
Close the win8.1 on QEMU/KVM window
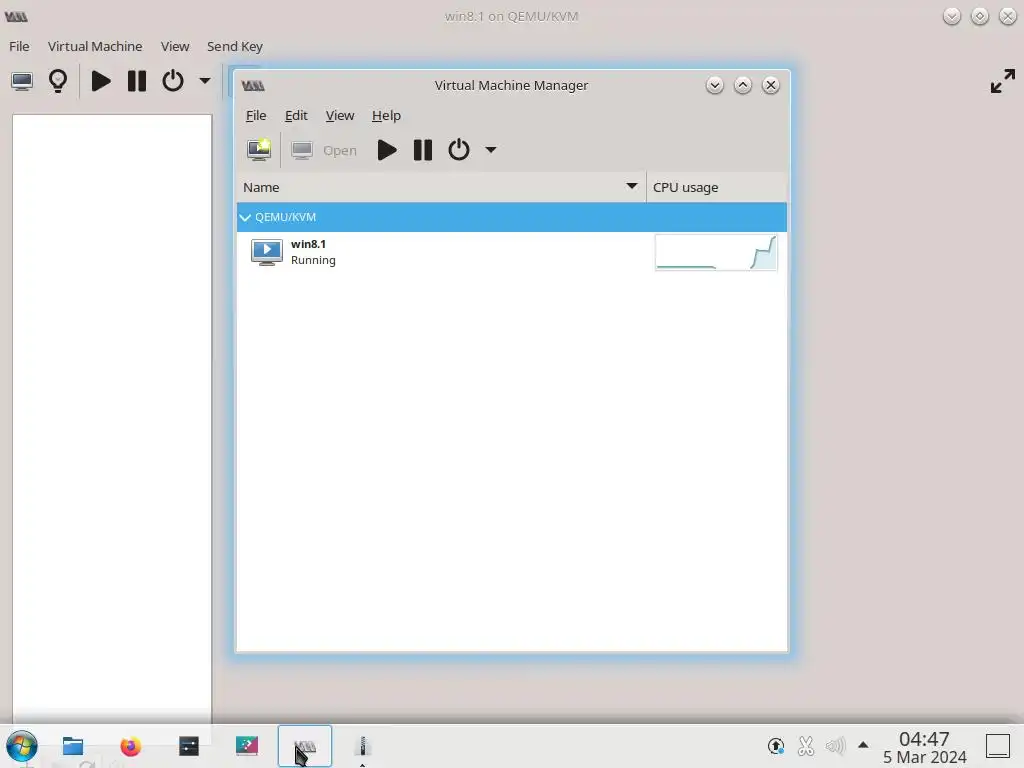click(1008, 16)
